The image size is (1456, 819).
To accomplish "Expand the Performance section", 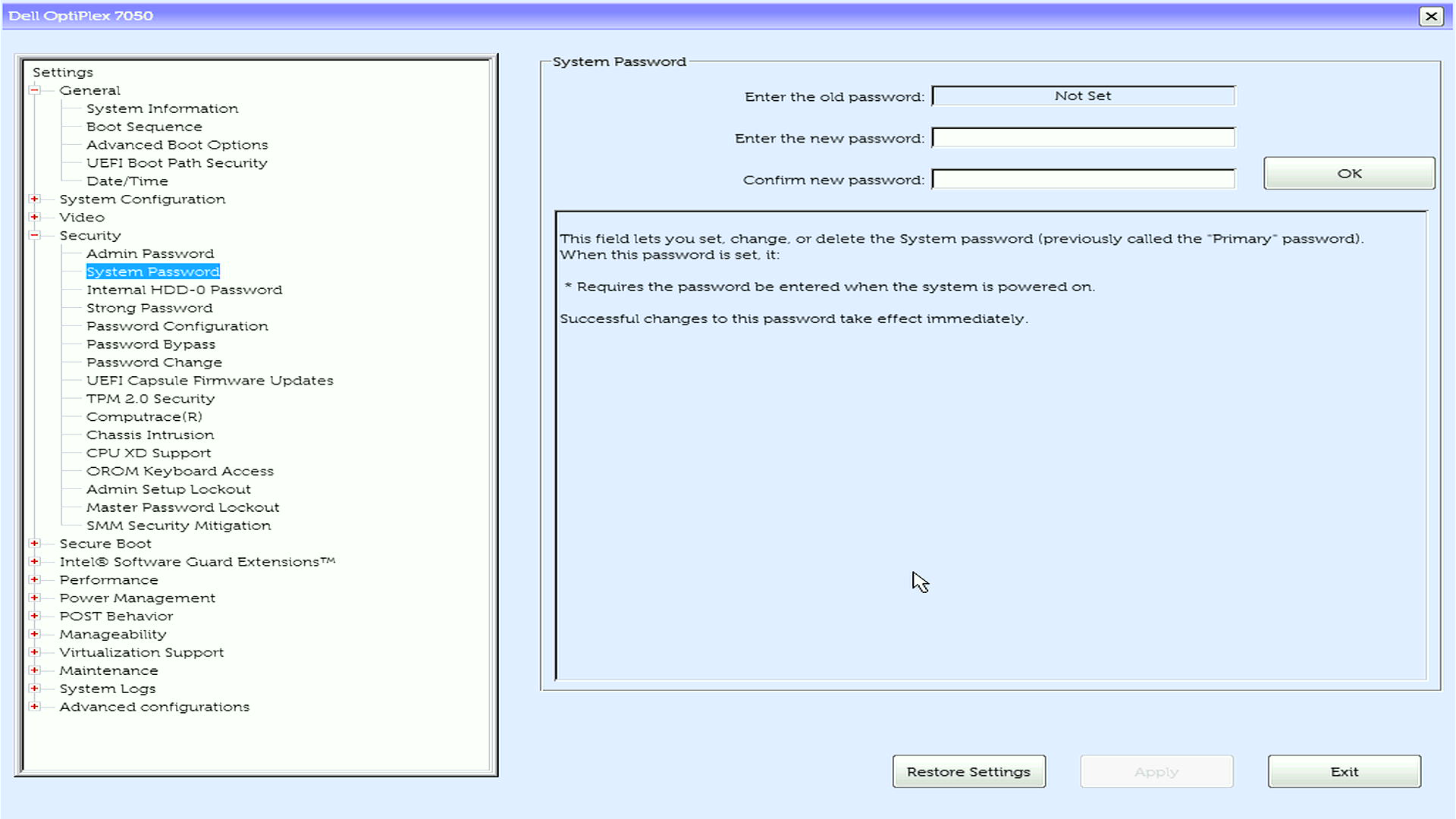I will click(35, 579).
